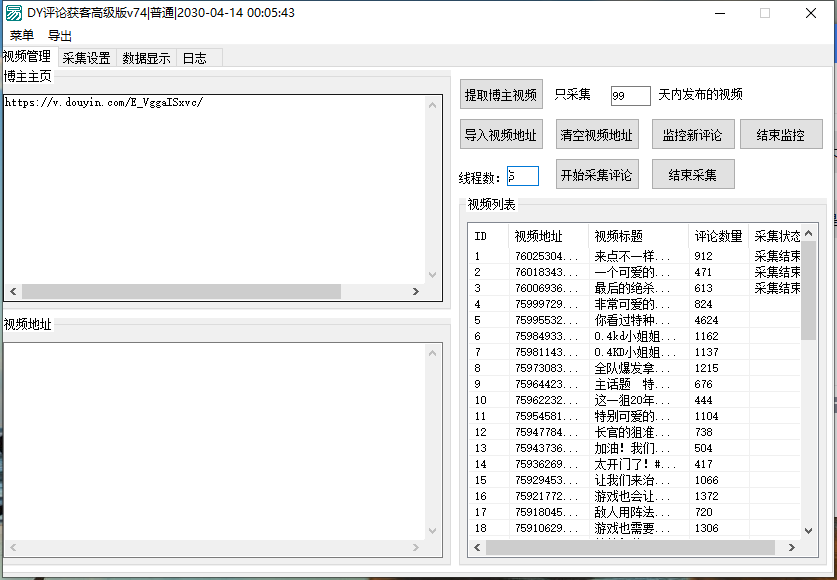The image size is (837, 580).
Task: Open the 导出 menu
Action: coord(60,35)
